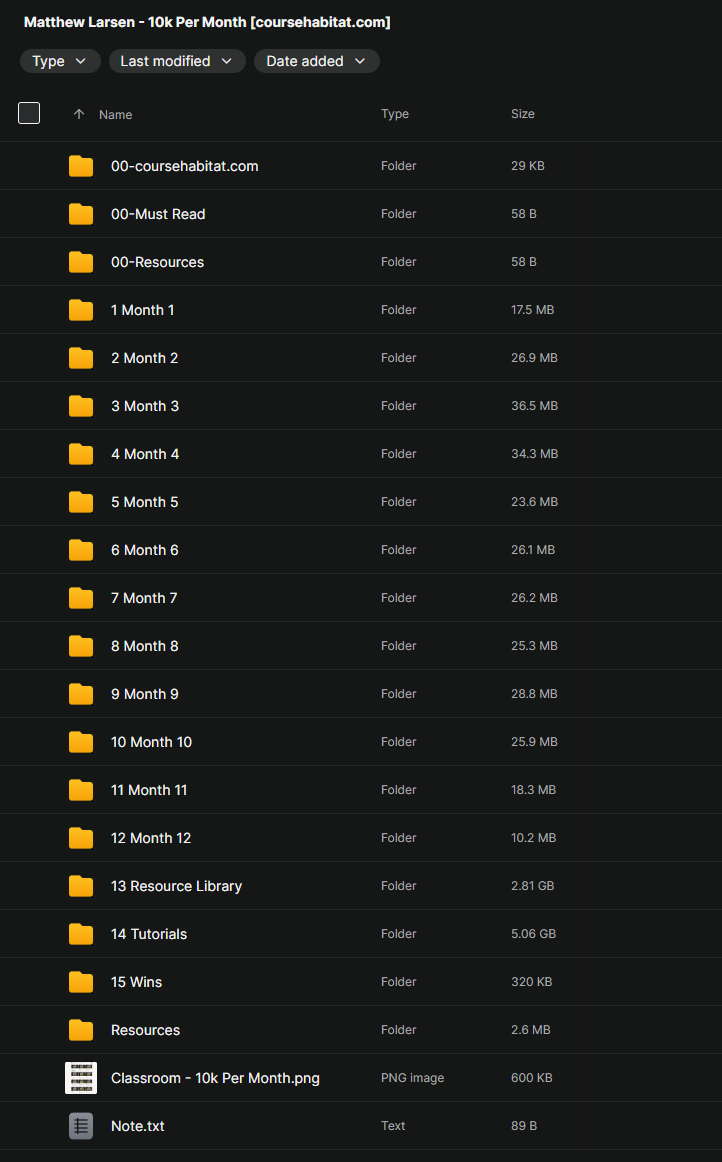This screenshot has width=722, height=1162.
Task: Click the sort direction arrow beside Name
Action: [x=79, y=115]
